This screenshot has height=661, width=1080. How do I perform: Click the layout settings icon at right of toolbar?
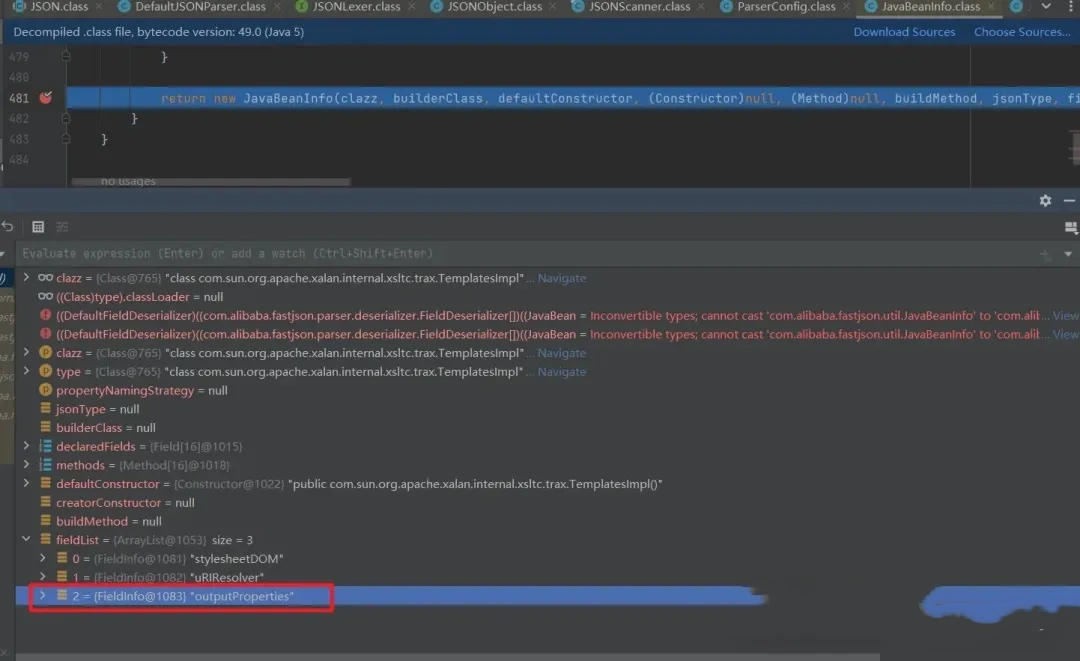(x=1070, y=227)
